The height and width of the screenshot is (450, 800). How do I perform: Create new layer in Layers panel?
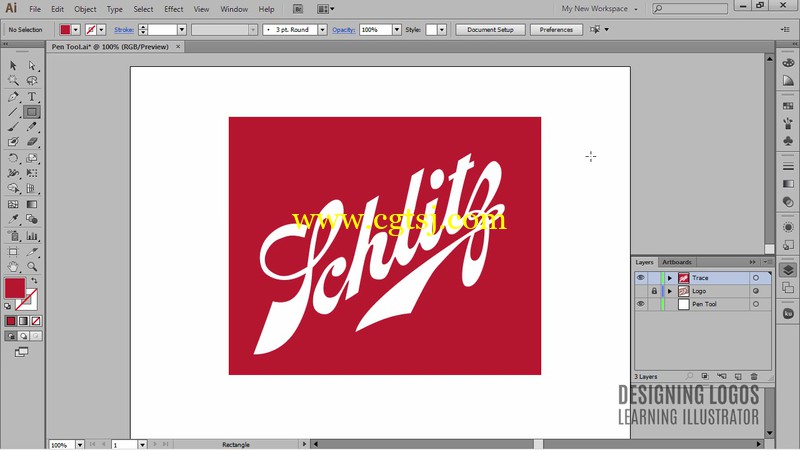click(x=738, y=377)
